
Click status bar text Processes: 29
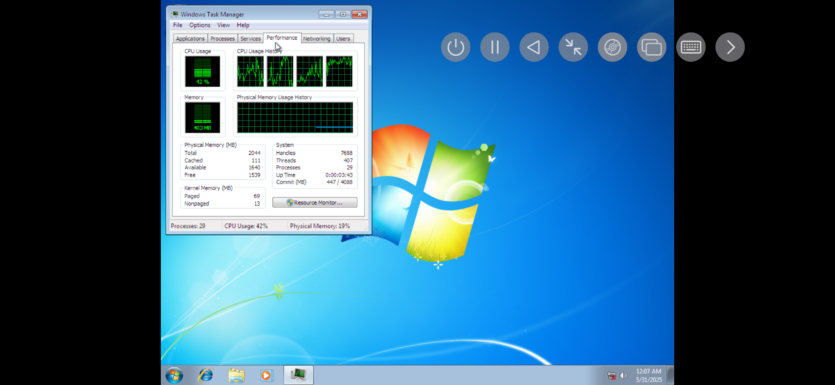coord(187,226)
